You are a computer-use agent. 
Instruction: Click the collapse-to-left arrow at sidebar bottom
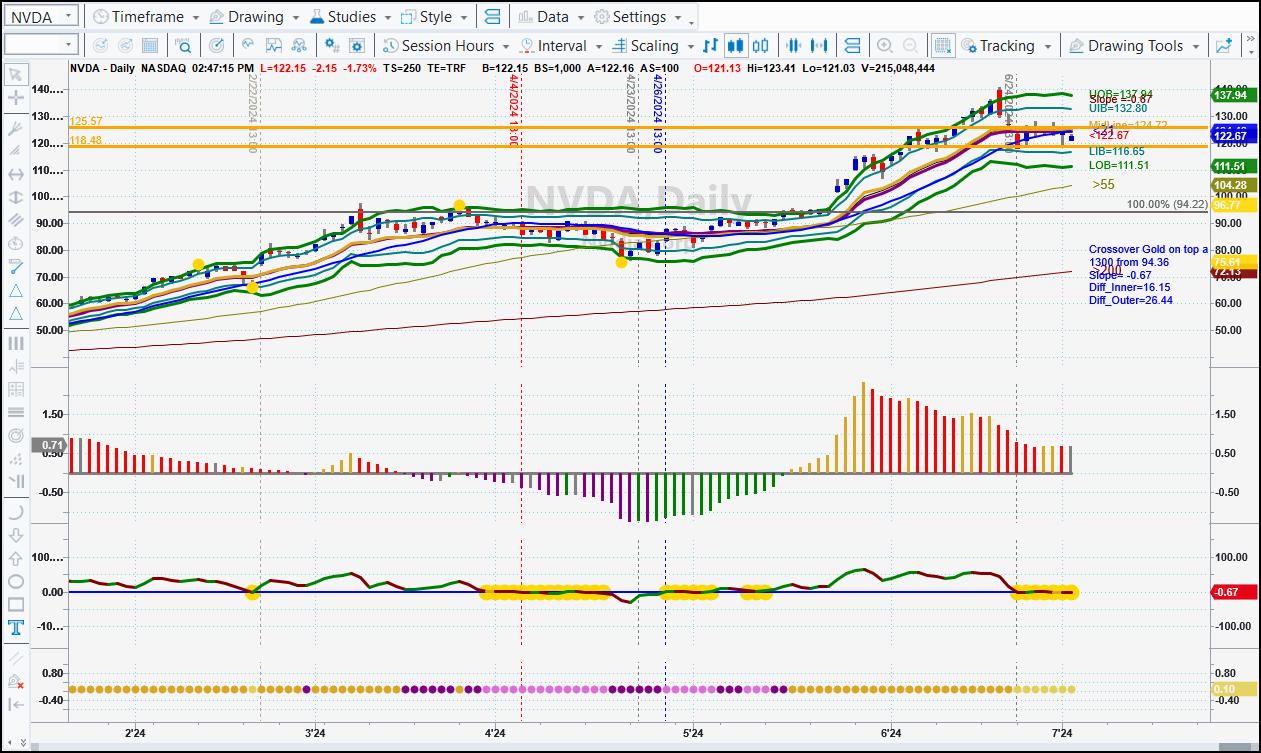coord(16,704)
